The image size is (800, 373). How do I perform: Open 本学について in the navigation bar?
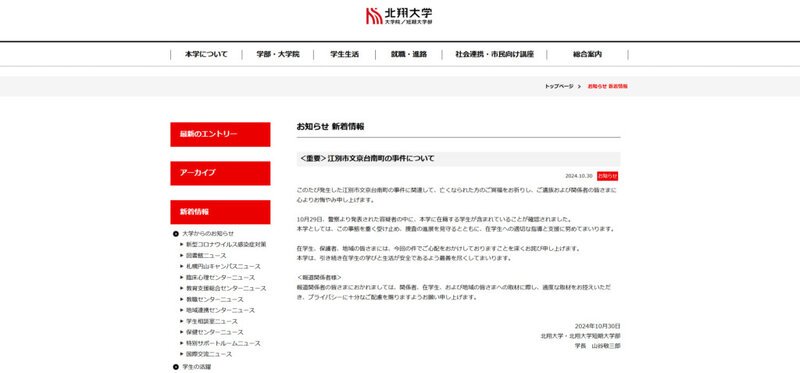coord(206,55)
